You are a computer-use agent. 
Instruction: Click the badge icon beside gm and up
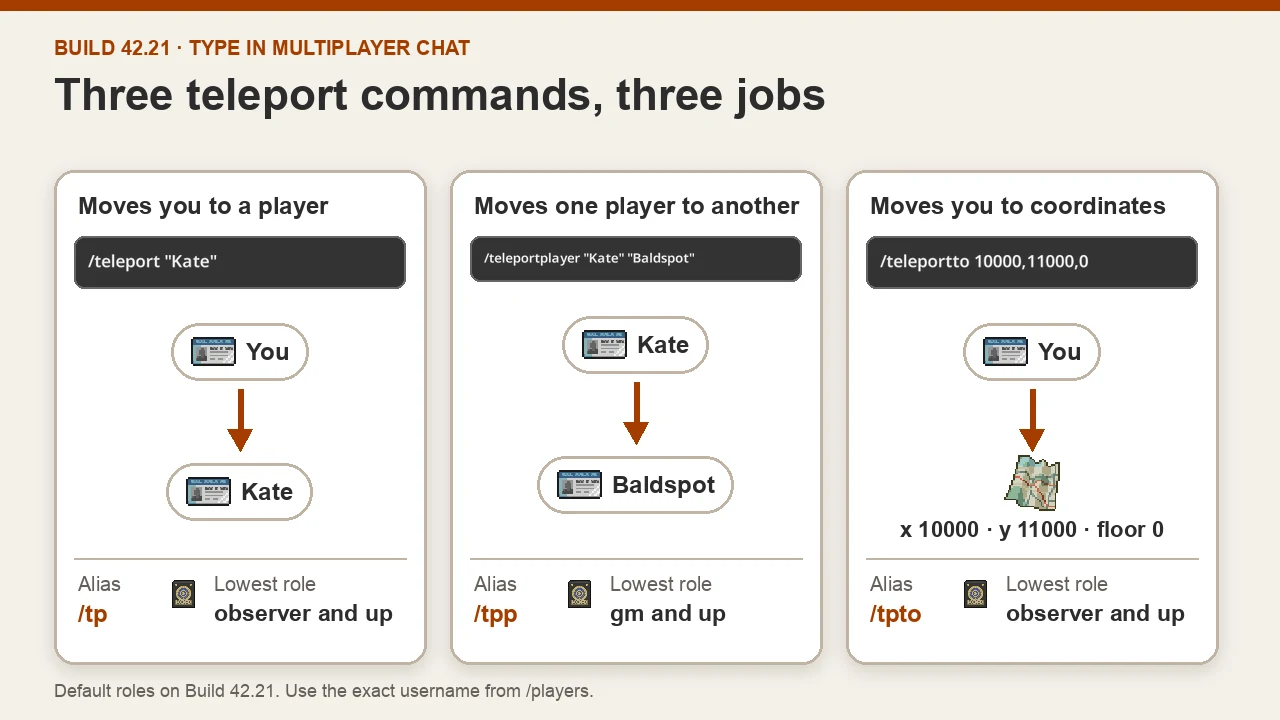[579, 594]
